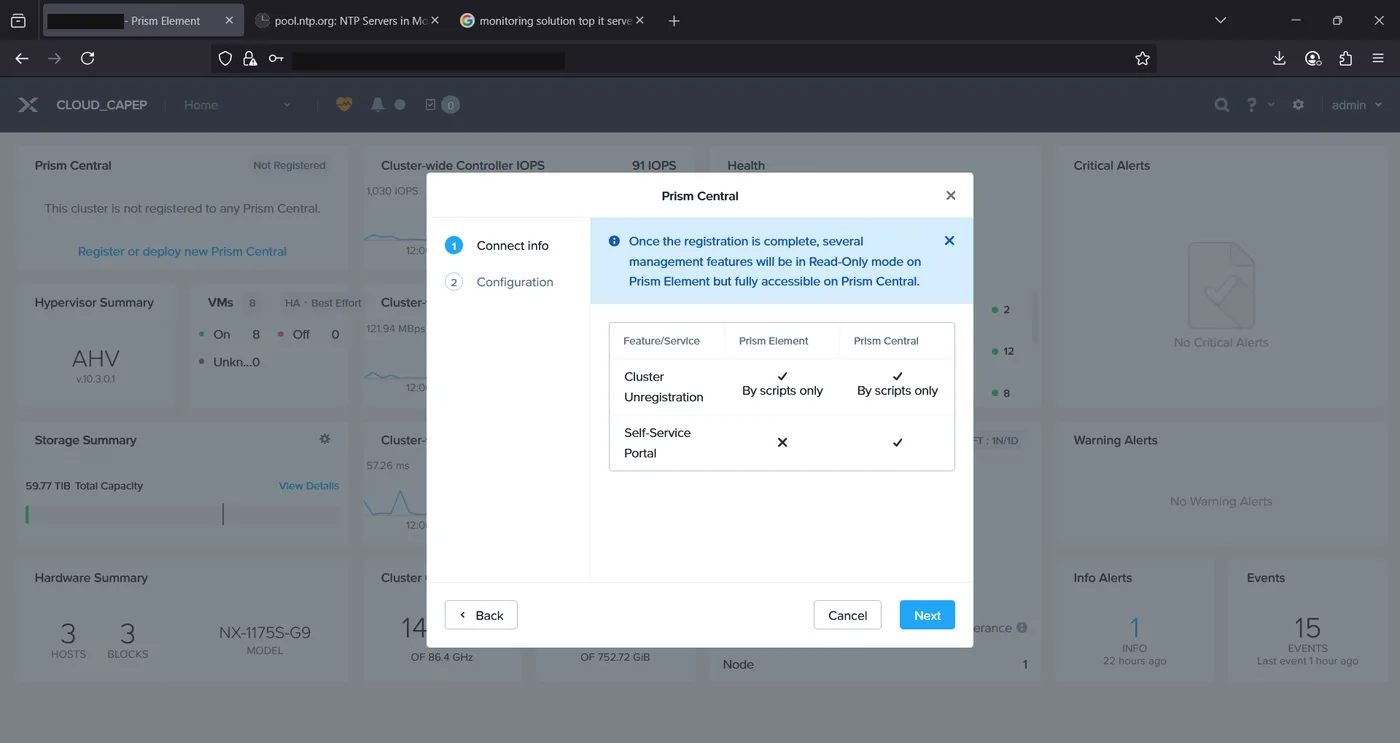Bookmark this page with star icon
The height and width of the screenshot is (743, 1400).
(x=1142, y=59)
